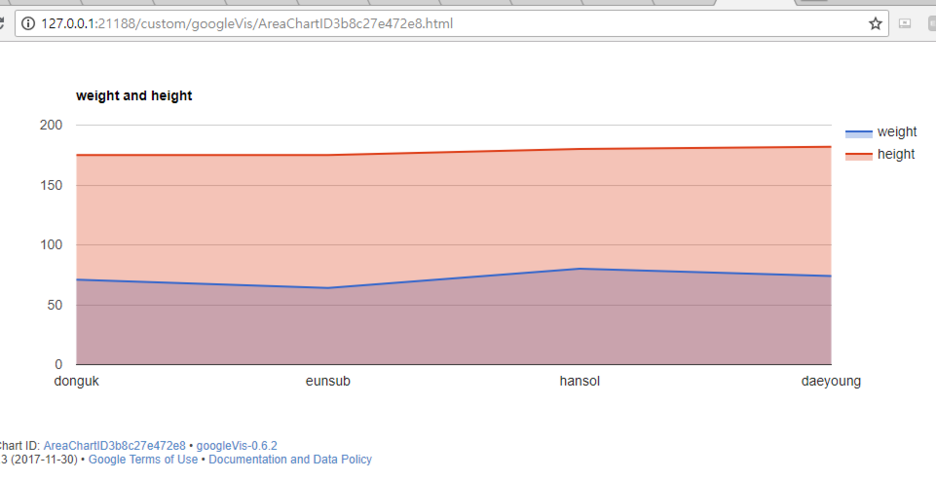The height and width of the screenshot is (480, 936).
Task: Select the weight legend entry
Action: 881,132
